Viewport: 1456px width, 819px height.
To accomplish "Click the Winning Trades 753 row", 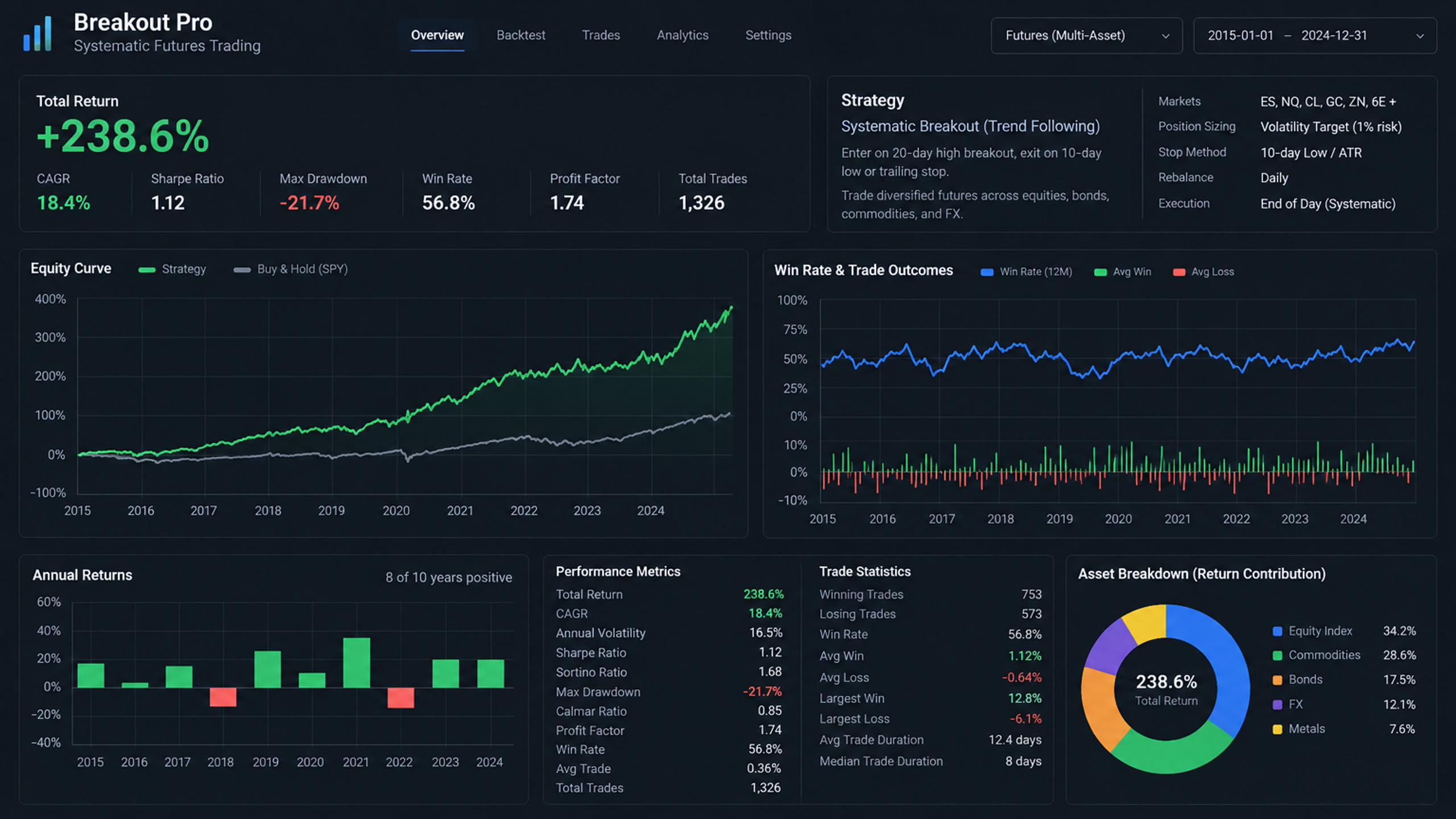I will click(x=930, y=594).
